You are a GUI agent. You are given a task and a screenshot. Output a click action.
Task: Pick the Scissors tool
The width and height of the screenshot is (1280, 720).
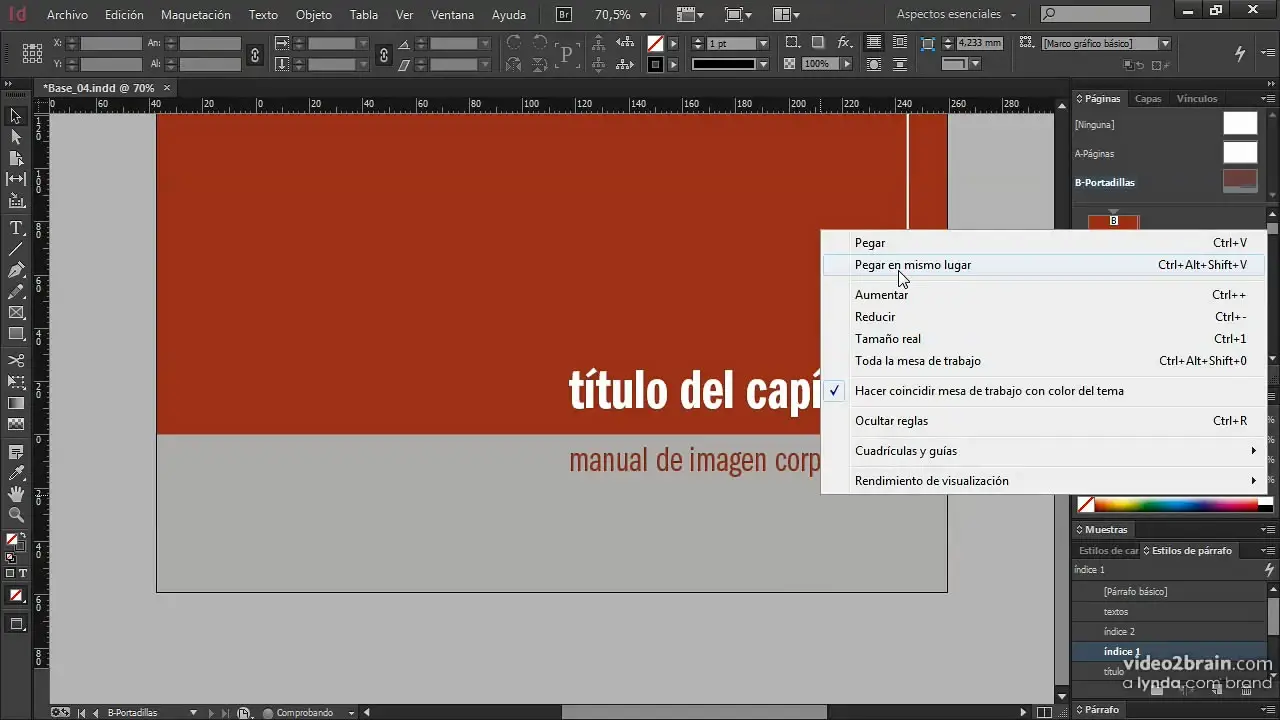click(16, 360)
